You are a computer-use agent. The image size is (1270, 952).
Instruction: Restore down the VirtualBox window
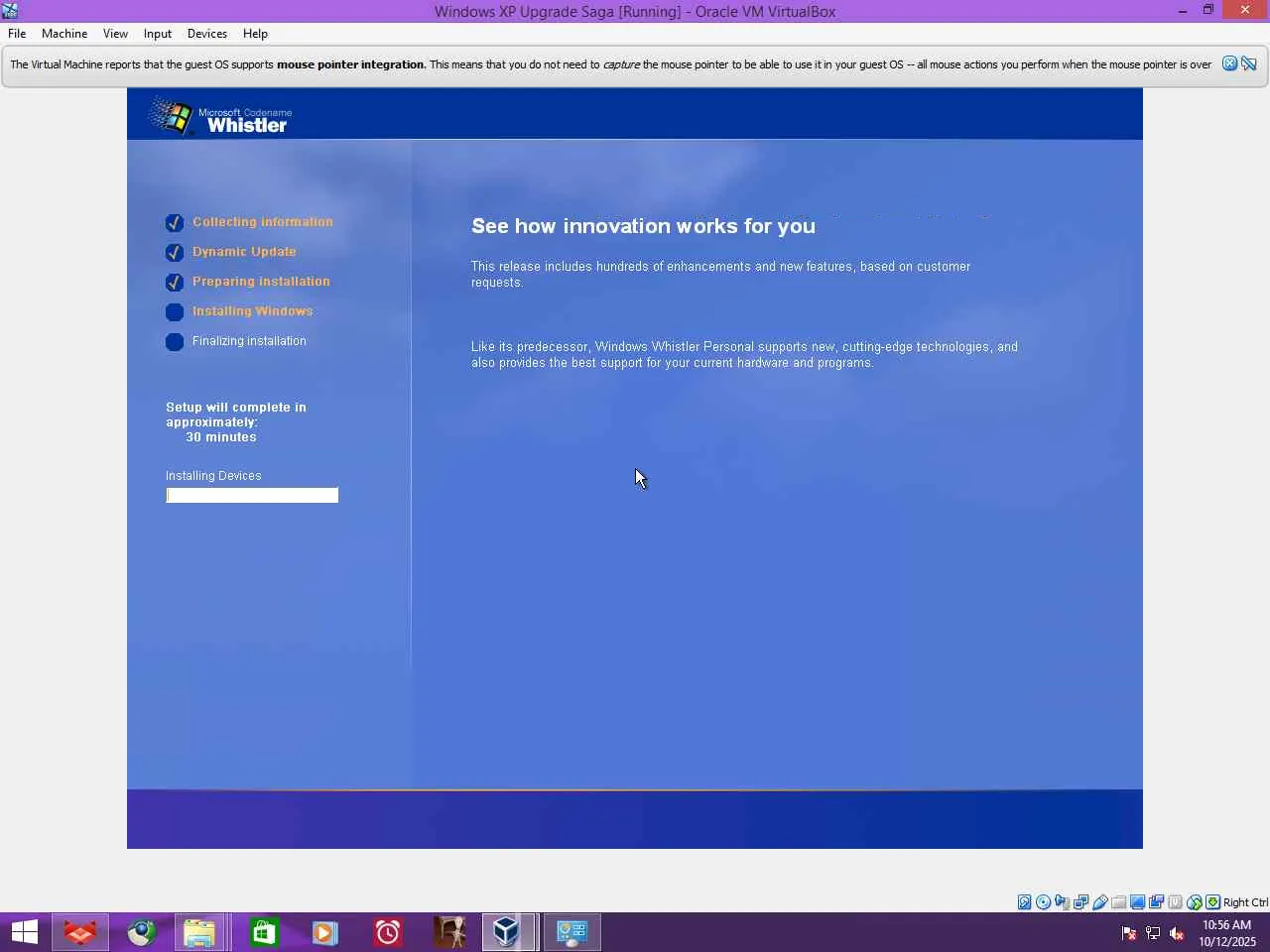1208,11
